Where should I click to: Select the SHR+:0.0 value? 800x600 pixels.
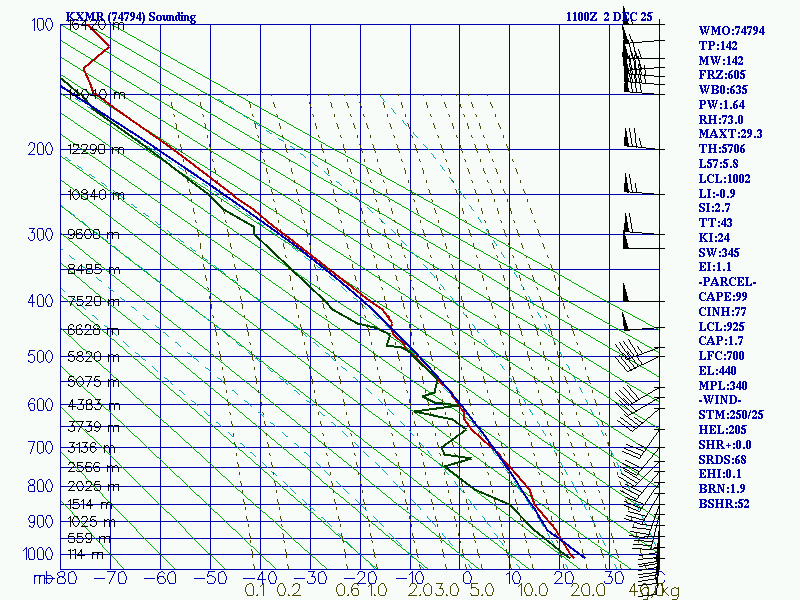725,444
